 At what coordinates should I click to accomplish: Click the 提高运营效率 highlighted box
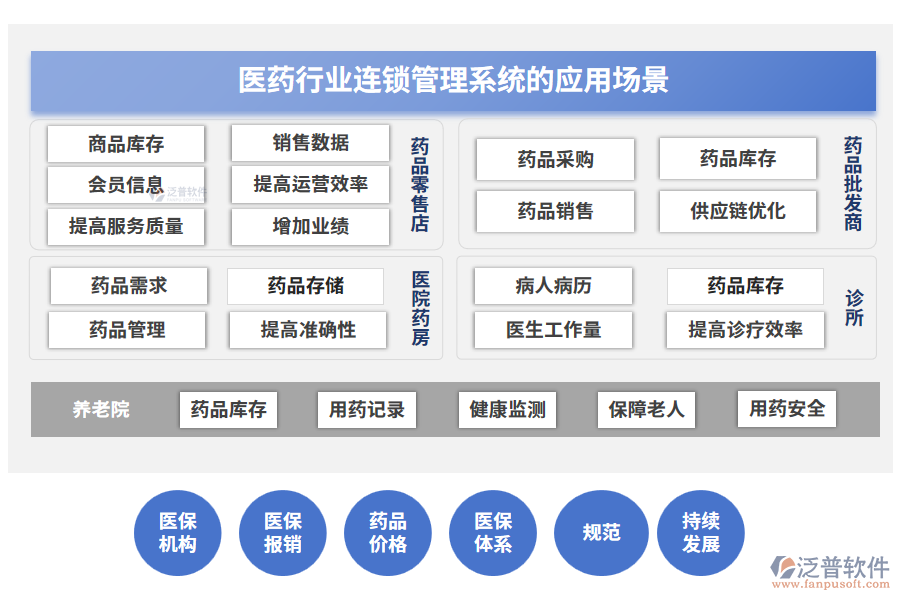point(308,185)
